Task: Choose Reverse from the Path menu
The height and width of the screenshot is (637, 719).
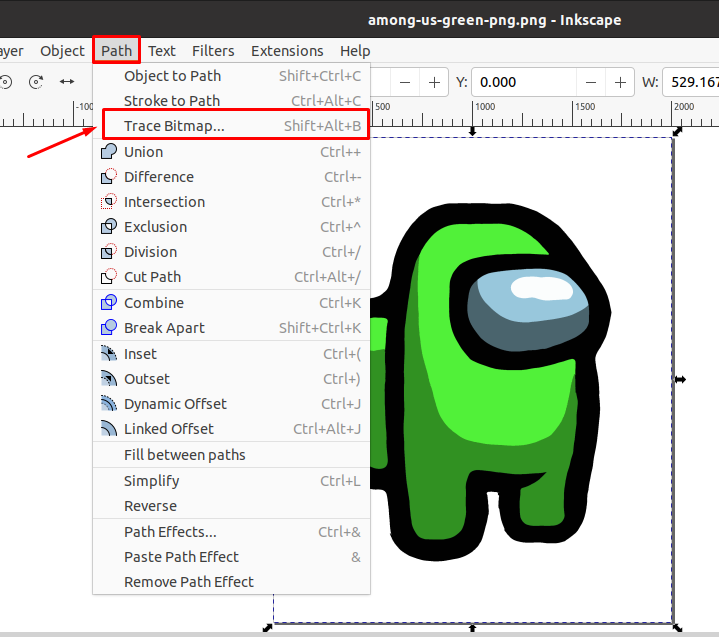Action: coord(232,506)
